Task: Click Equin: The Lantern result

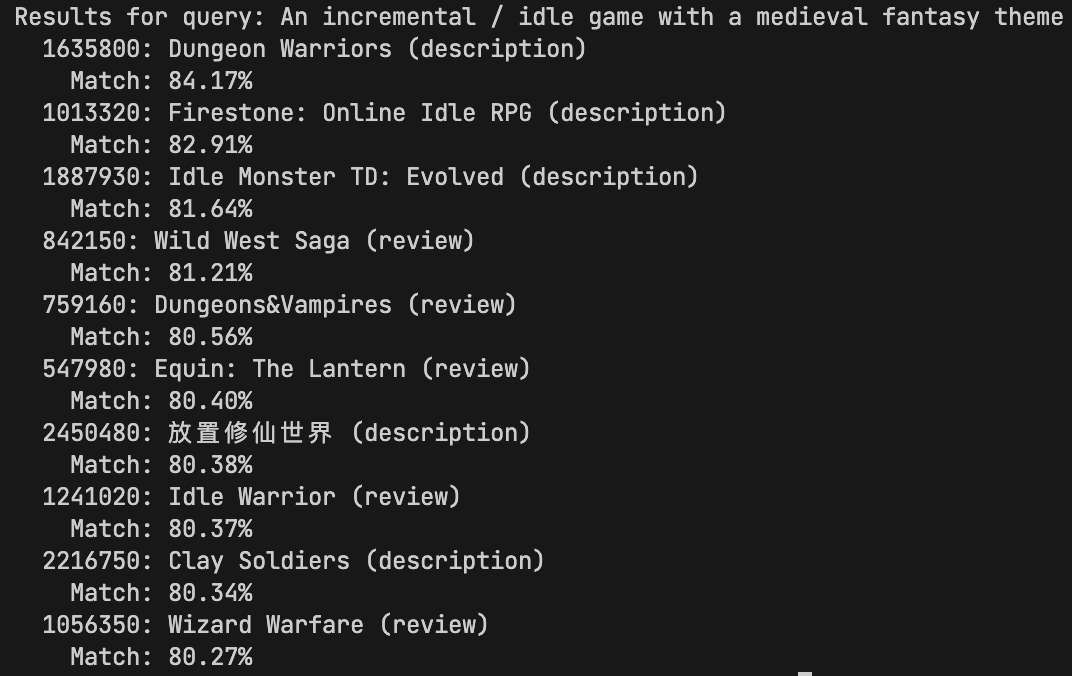Action: (x=280, y=369)
